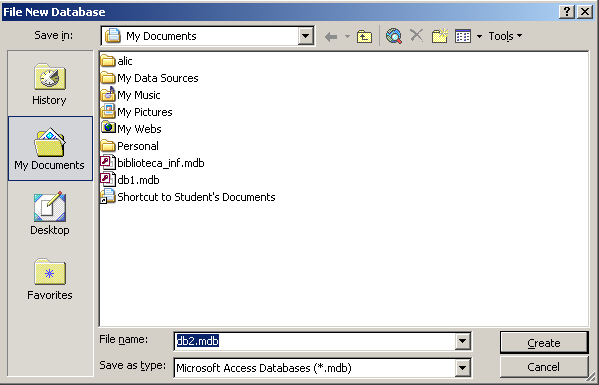Click the Views grid icon
Viewport: 599px width, 385px height.
(x=463, y=36)
